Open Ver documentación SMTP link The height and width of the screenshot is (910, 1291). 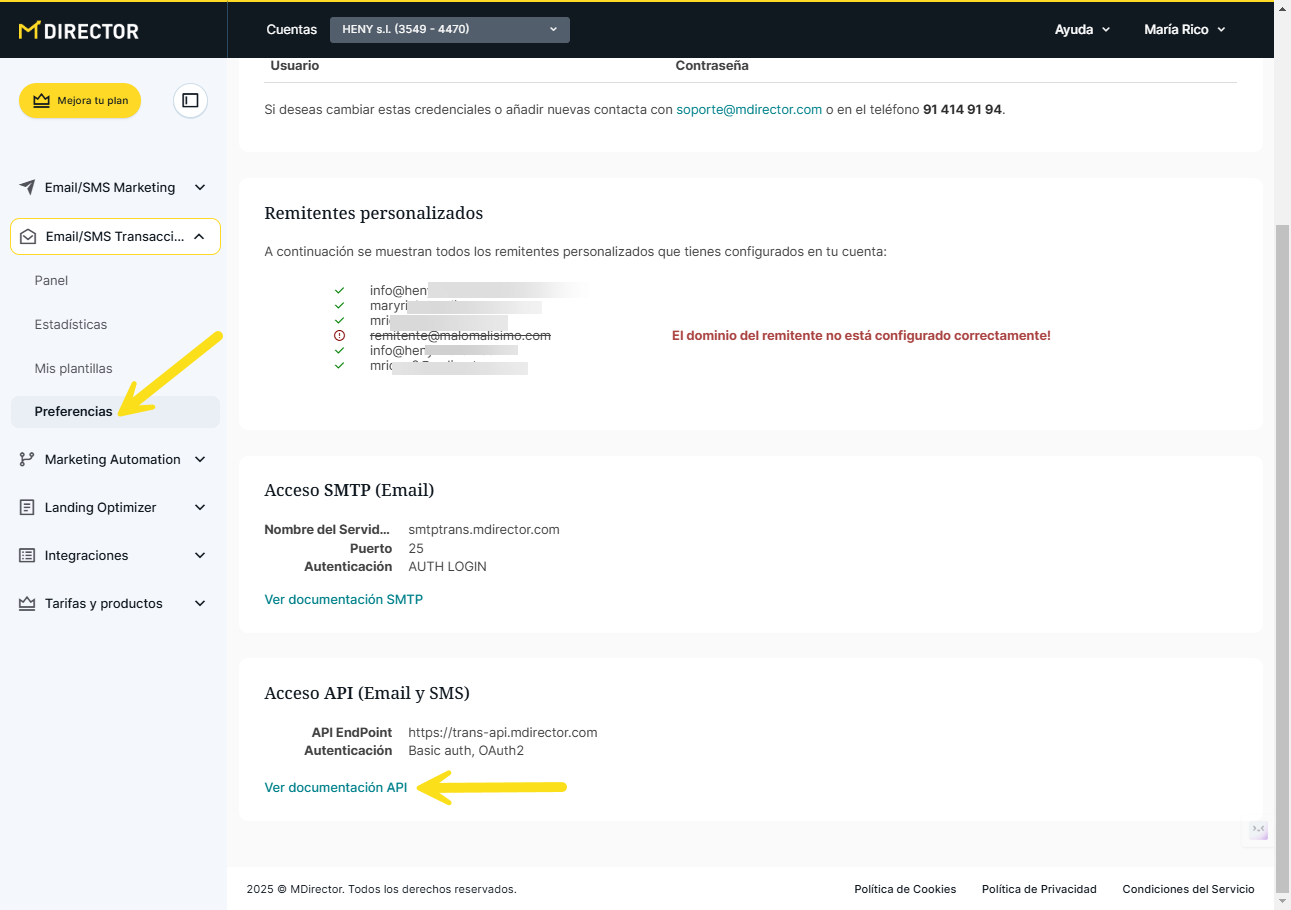pyautogui.click(x=343, y=599)
